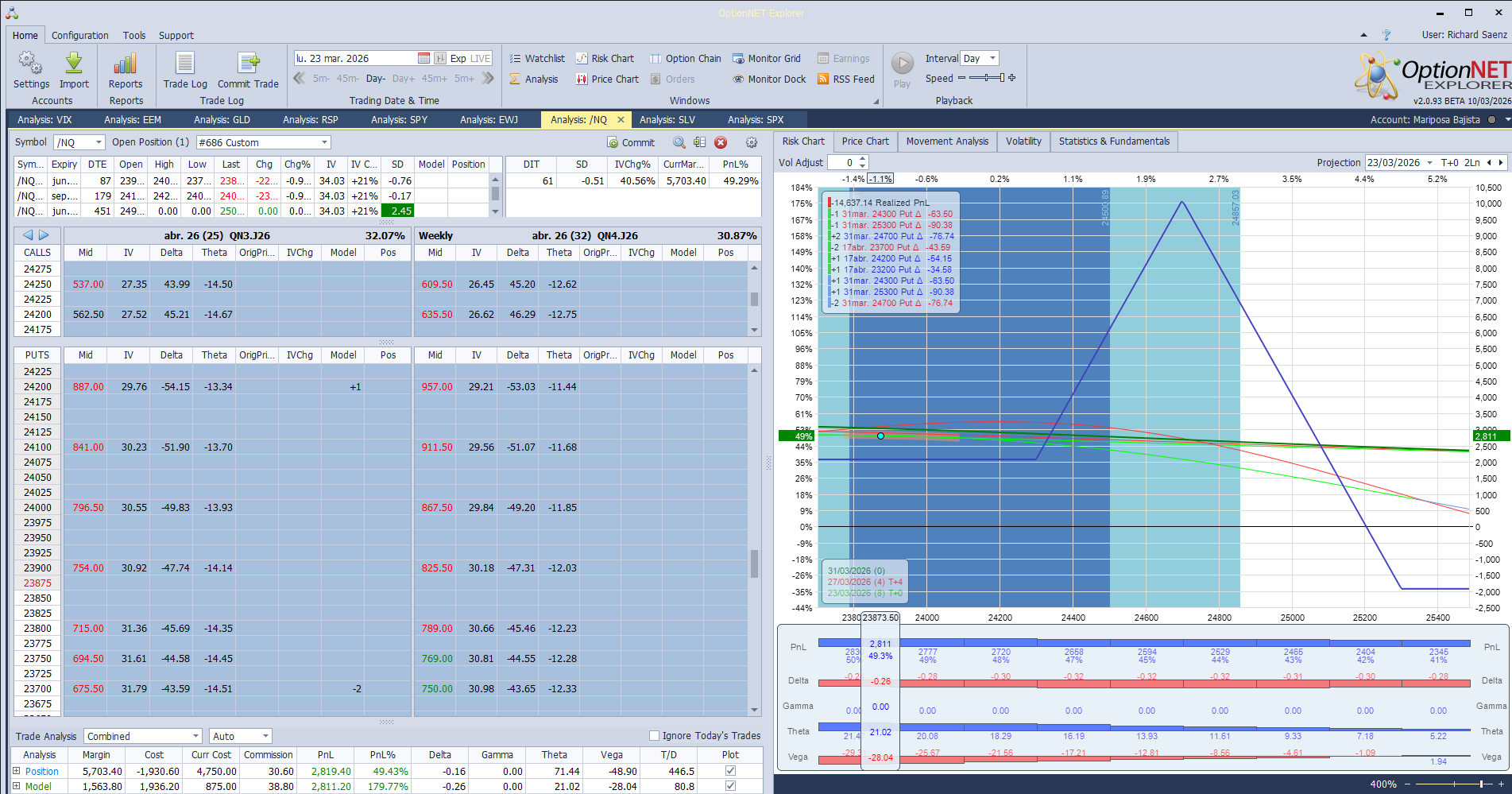Toggle the Exp button next to date

(458, 58)
